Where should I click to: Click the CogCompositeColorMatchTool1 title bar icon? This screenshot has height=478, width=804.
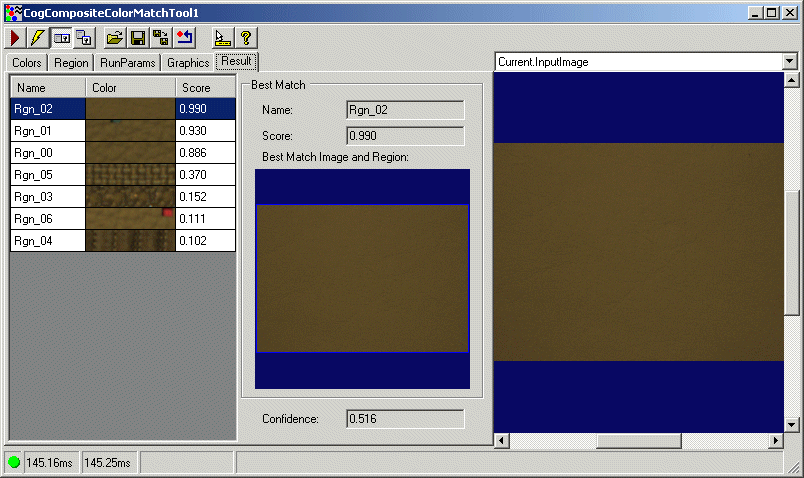[x=13, y=13]
